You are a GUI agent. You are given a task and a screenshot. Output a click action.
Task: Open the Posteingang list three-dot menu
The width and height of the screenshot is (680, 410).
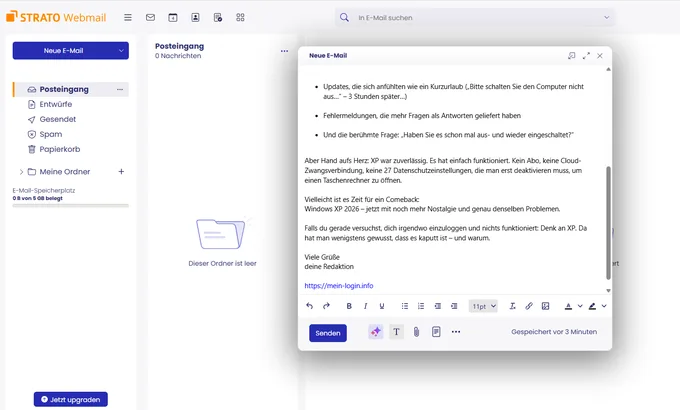(284, 51)
